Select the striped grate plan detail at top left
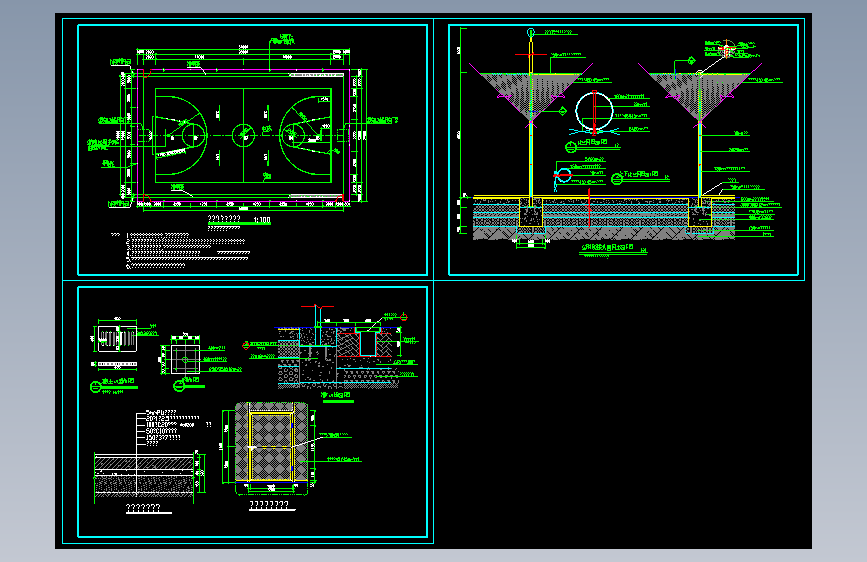 (x=117, y=339)
